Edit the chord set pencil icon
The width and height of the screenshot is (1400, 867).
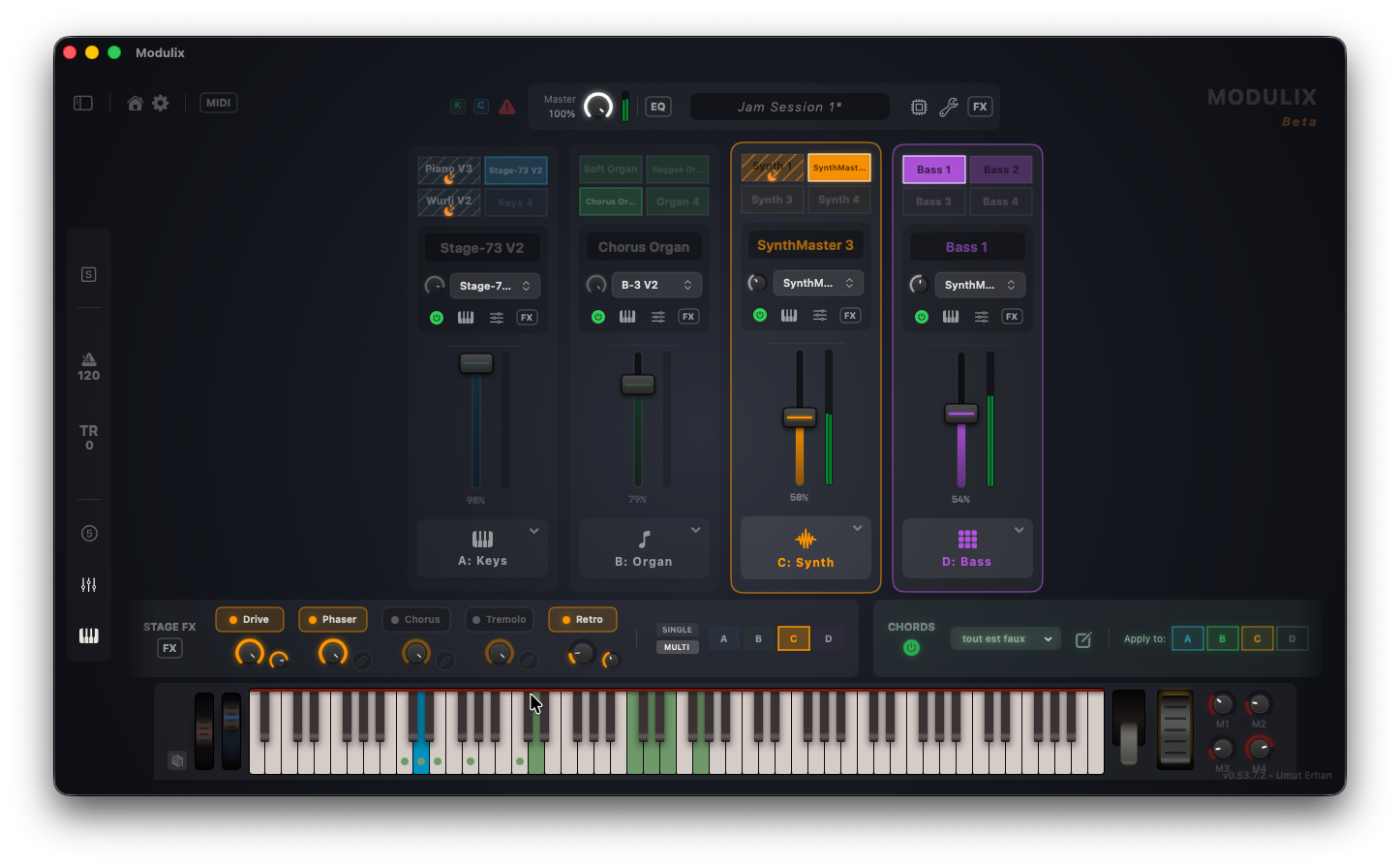1083,639
